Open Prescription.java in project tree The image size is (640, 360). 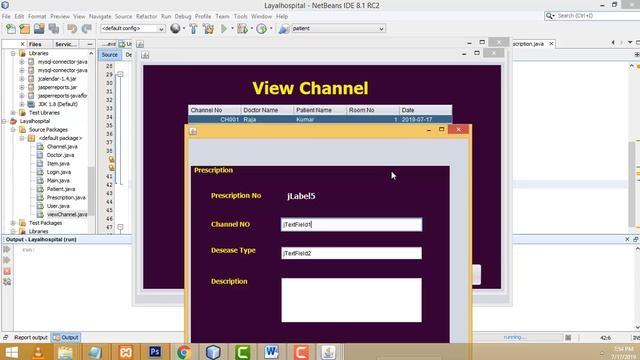coord(66,198)
